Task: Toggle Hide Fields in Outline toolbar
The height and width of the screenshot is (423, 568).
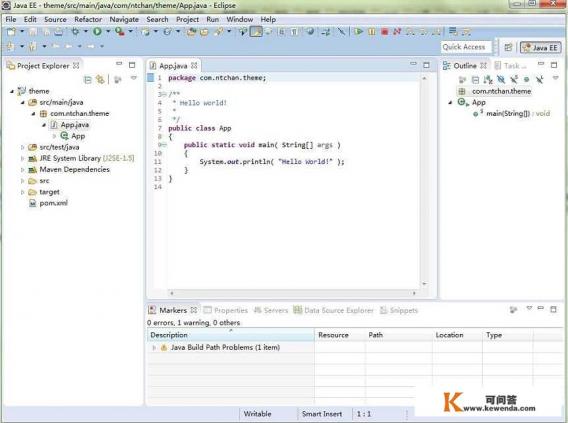Action: (x=501, y=80)
